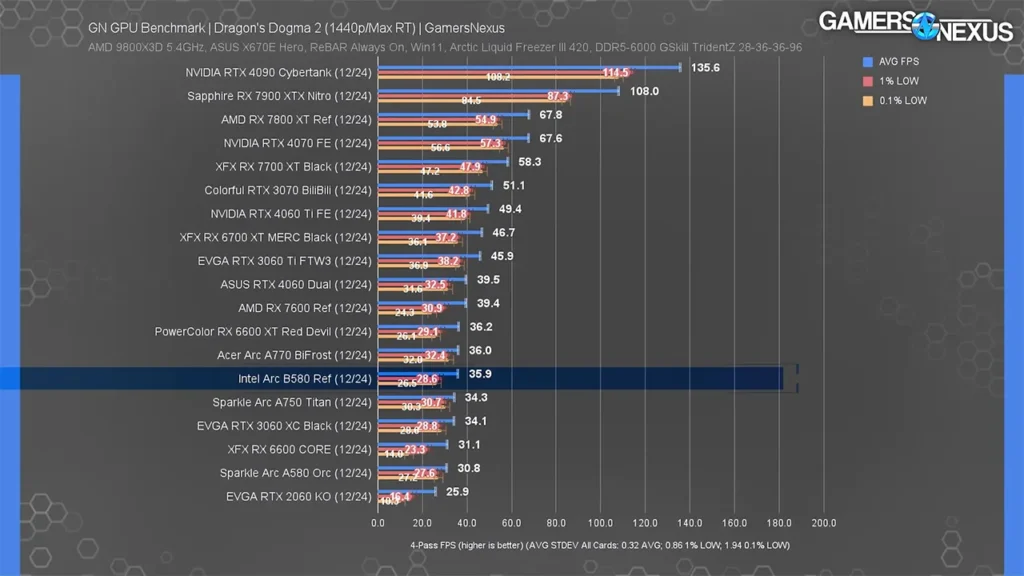Select the 'XFX RX 6600 CORE (12/24)' label
Viewport: 1024px width, 576px height.
coord(300,449)
